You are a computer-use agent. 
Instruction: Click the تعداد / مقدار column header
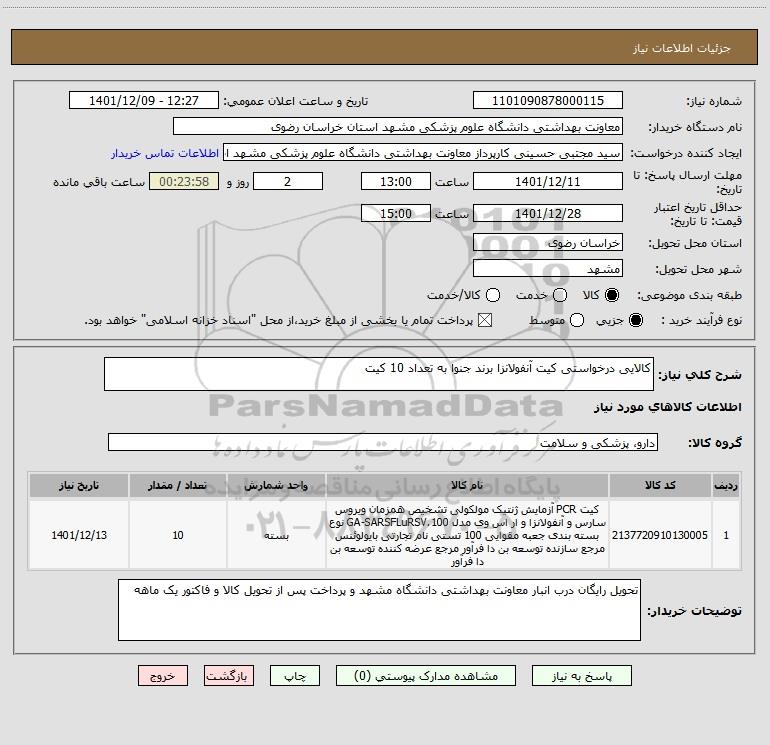(178, 485)
